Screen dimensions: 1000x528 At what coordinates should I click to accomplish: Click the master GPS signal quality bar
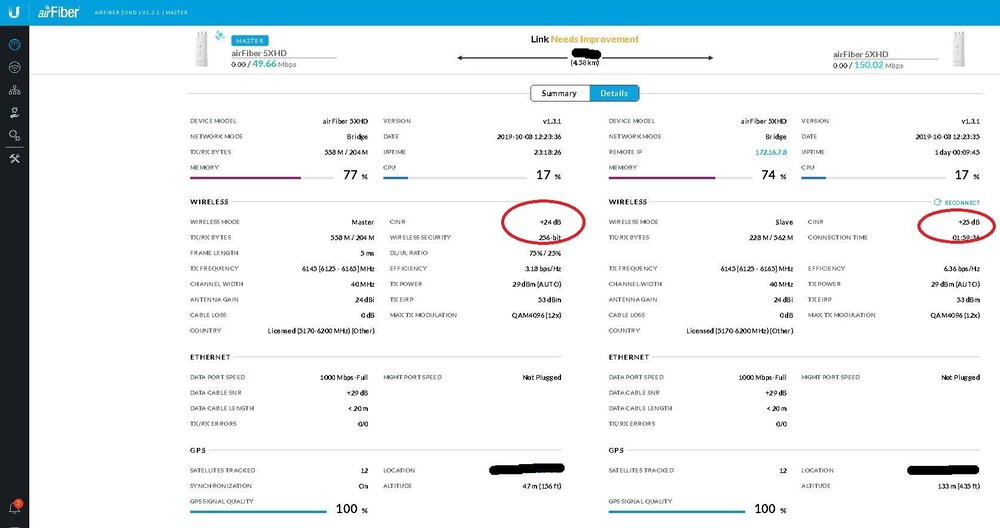coord(259,511)
